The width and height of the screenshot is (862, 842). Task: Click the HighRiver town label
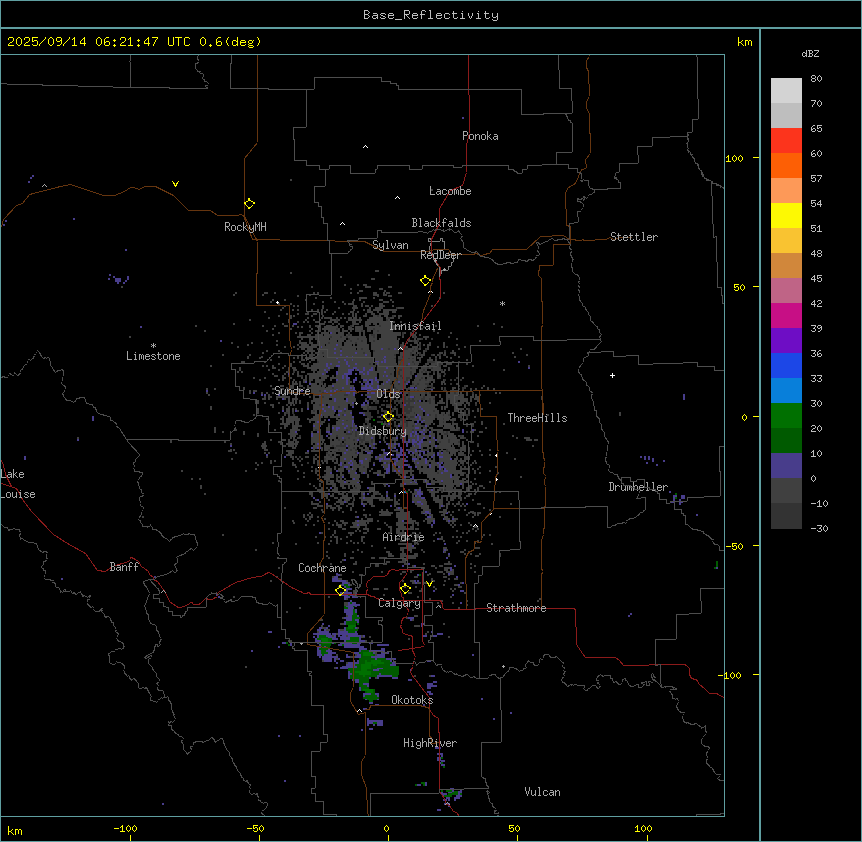tap(430, 743)
